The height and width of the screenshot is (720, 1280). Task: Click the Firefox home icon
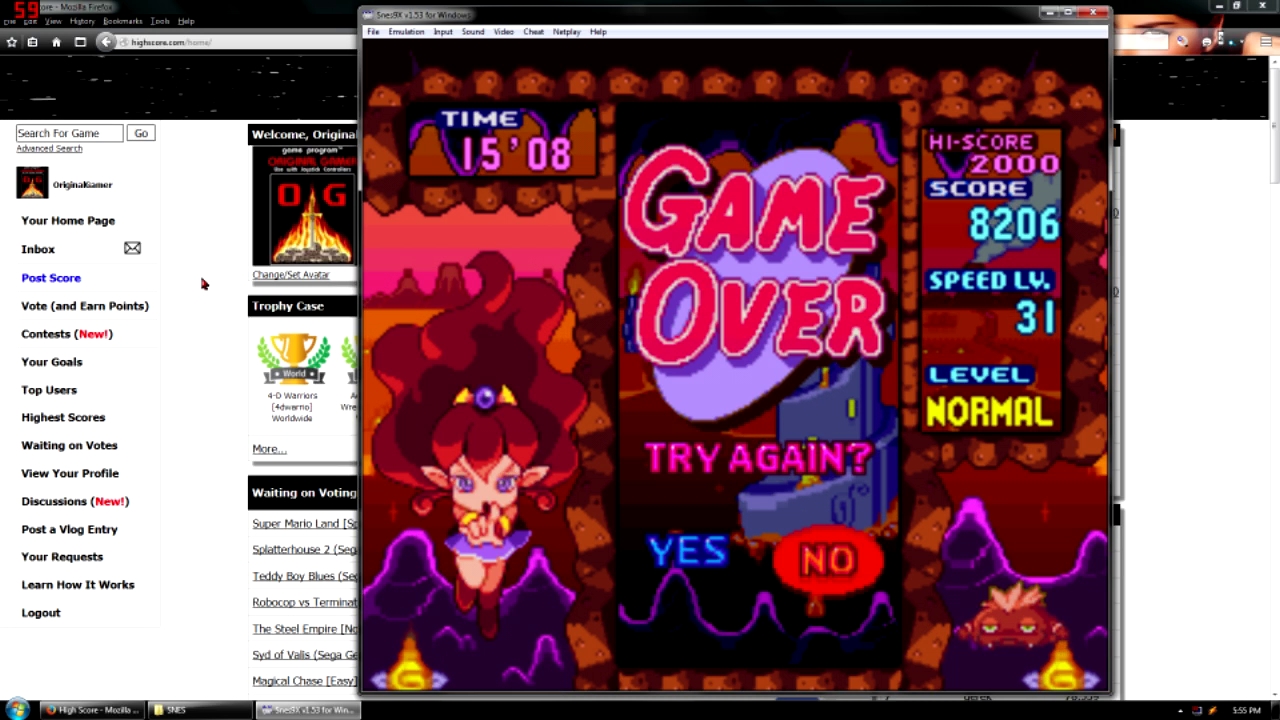[56, 42]
